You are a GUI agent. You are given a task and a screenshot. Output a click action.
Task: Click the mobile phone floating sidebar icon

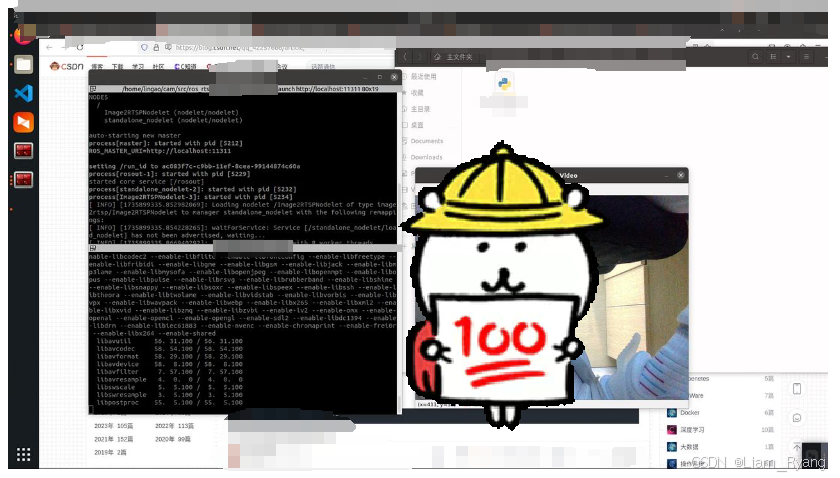coord(797,389)
